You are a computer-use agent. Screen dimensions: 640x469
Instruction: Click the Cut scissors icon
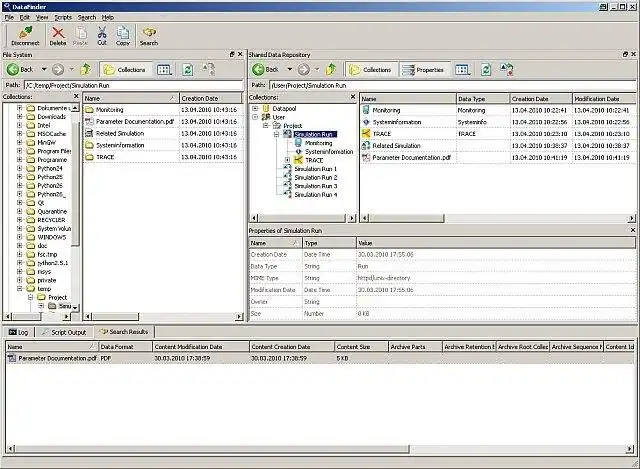(102, 36)
